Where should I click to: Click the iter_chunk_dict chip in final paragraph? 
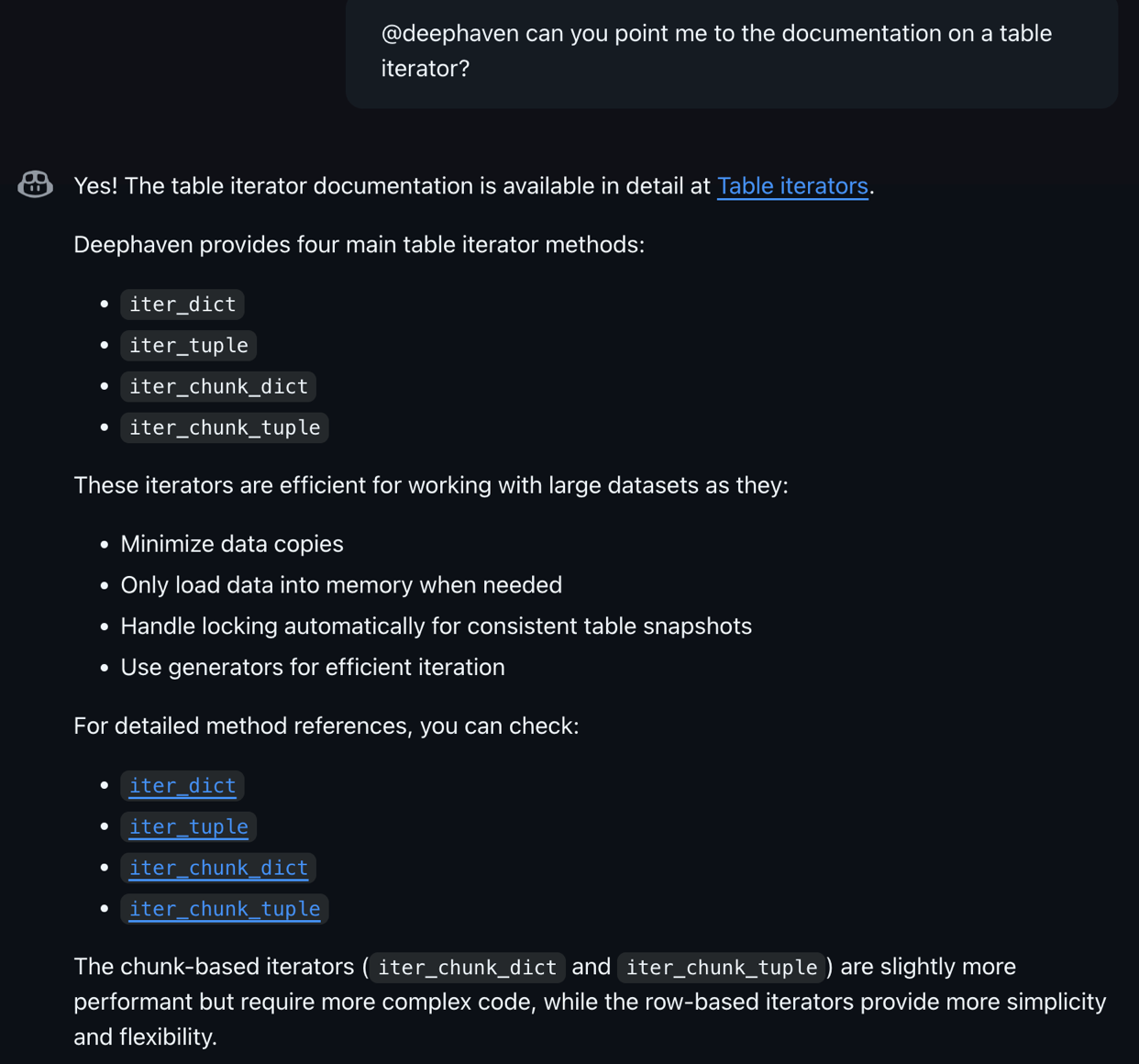466,967
